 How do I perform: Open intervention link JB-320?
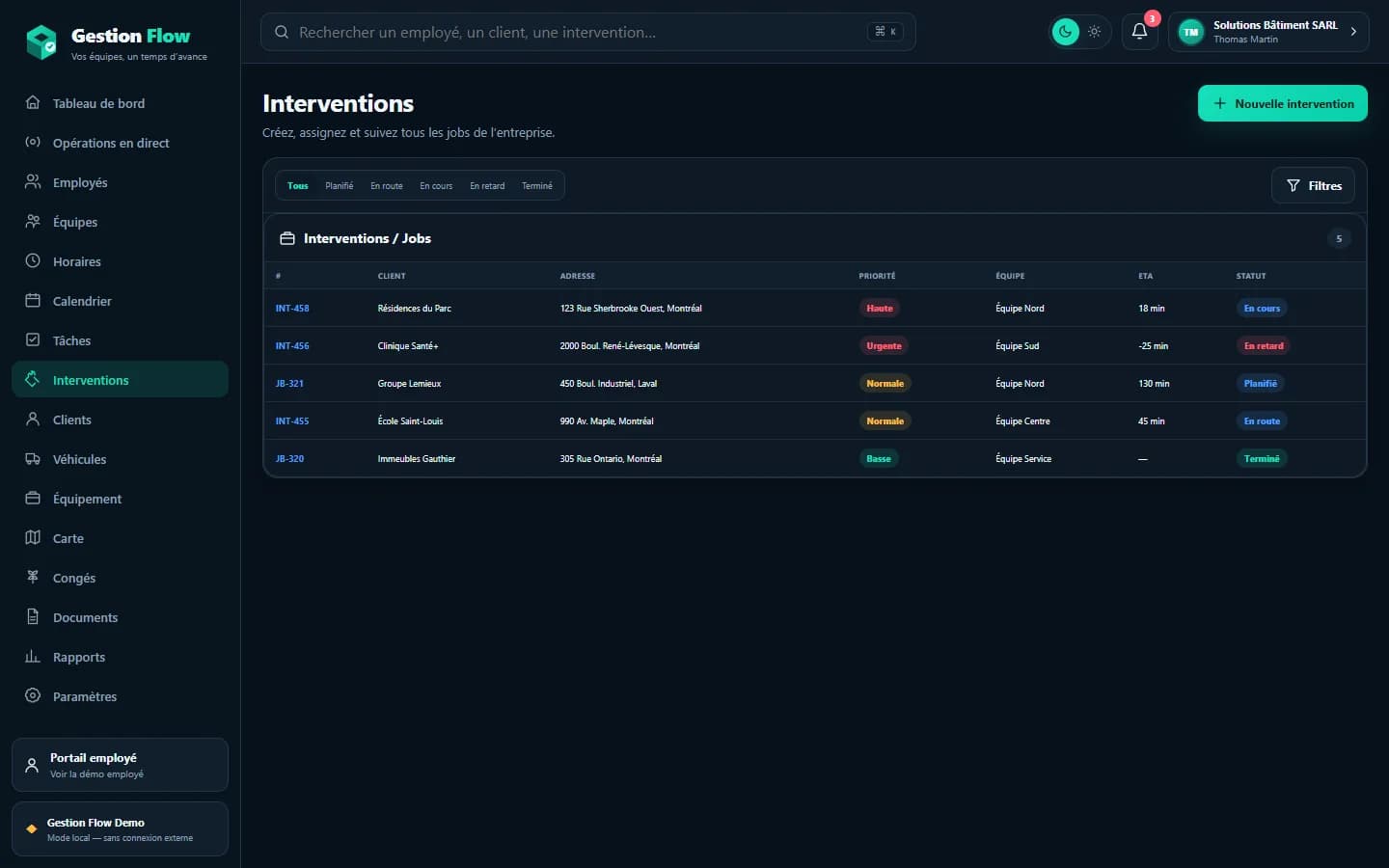[x=289, y=459]
